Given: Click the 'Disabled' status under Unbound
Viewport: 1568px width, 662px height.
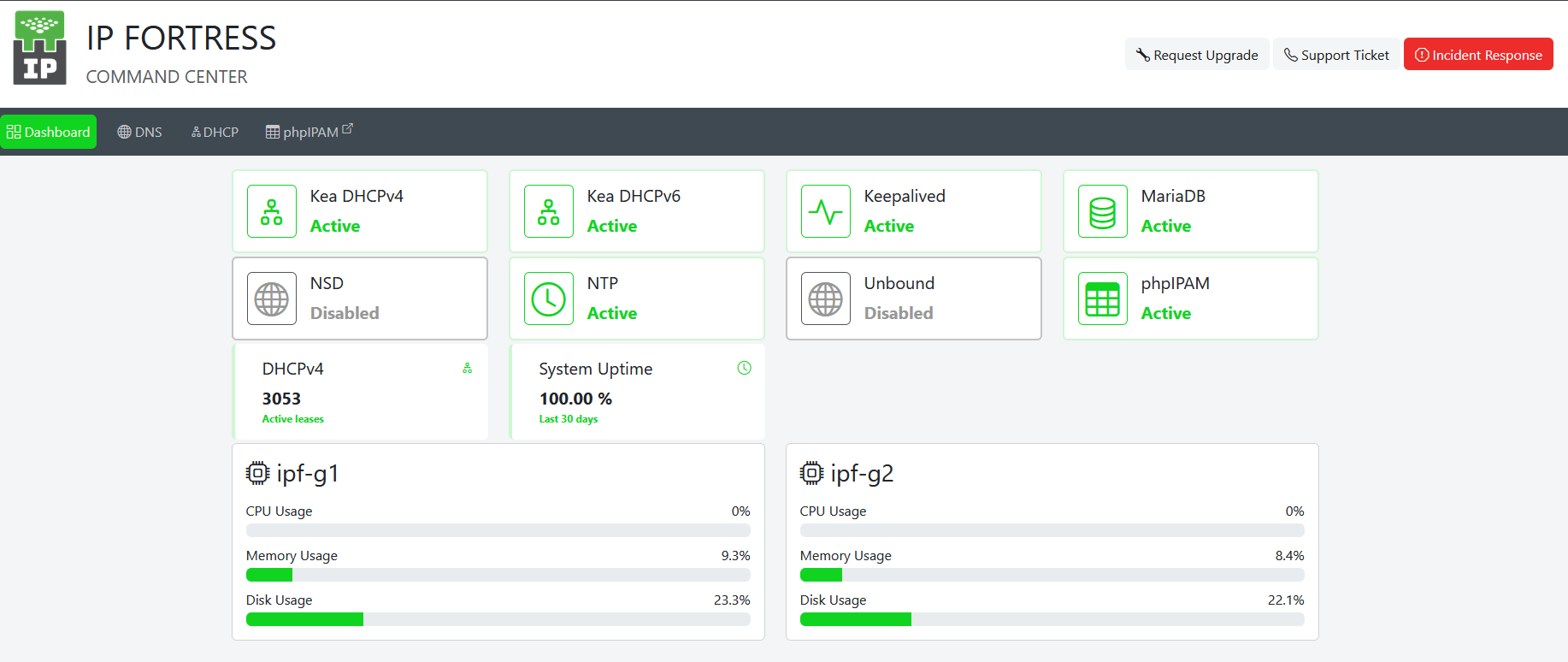Looking at the screenshot, I should click(x=899, y=313).
